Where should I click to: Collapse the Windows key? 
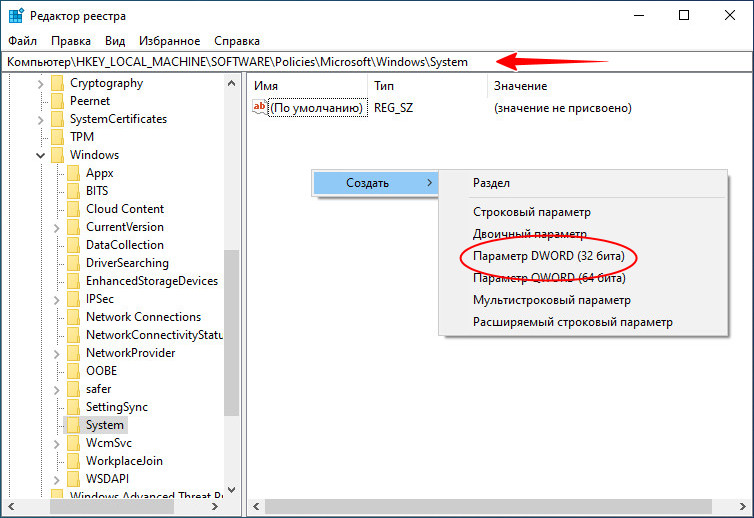coord(40,155)
